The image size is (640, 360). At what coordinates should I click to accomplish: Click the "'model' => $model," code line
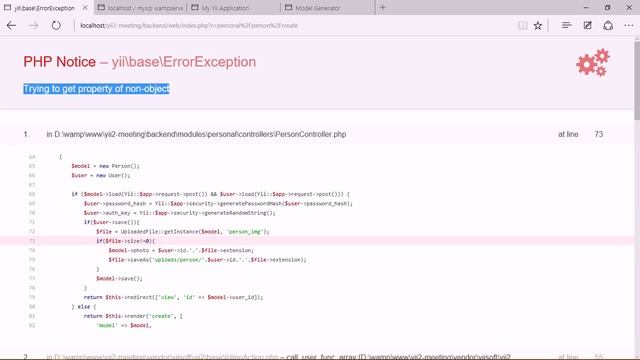click(x=124, y=325)
